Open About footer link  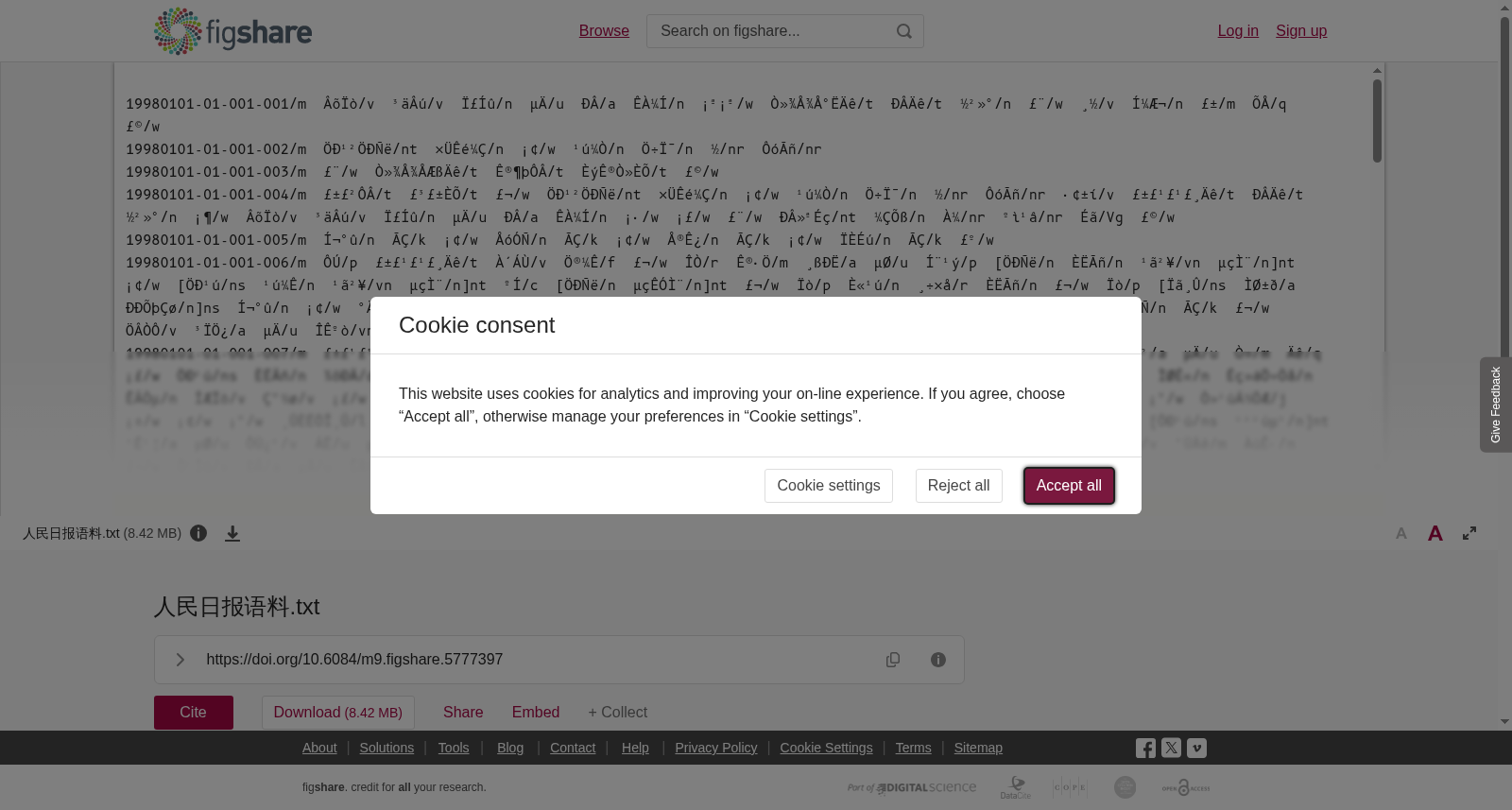click(319, 748)
